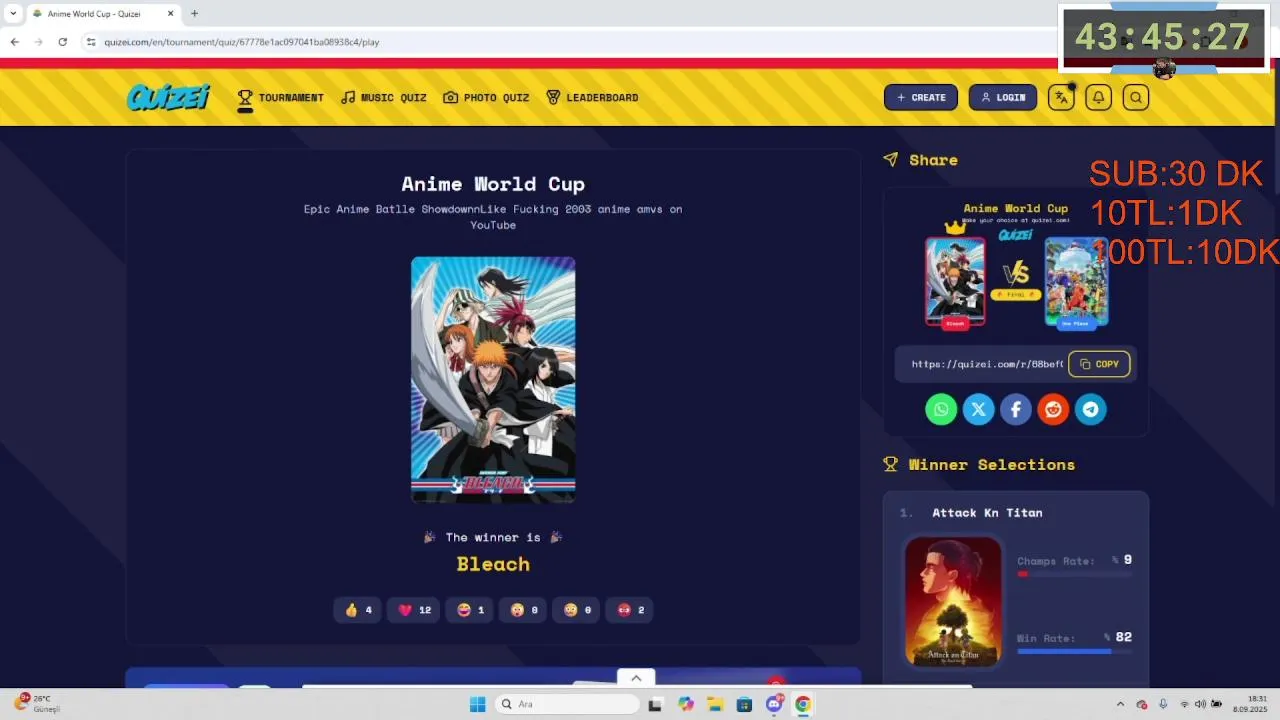Share via WhatsApp icon

coord(941,409)
